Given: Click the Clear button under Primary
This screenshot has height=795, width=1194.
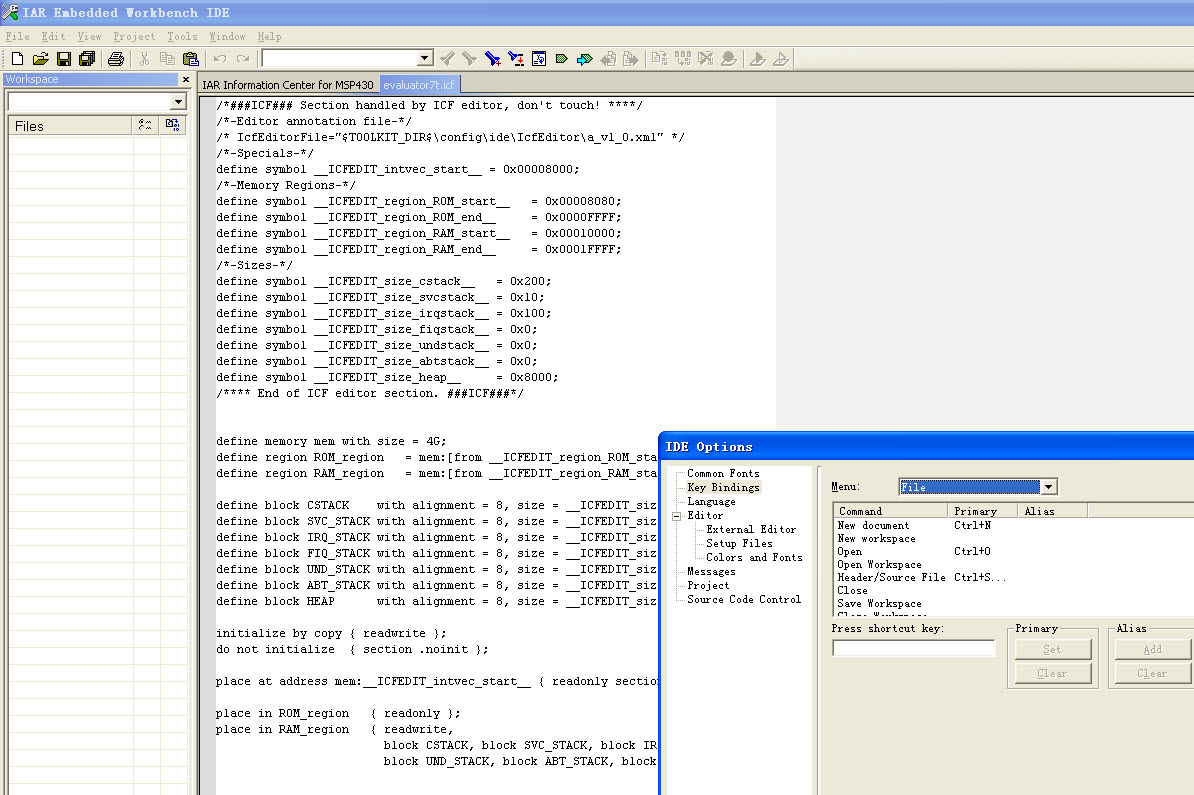Looking at the screenshot, I should click(x=1052, y=673).
